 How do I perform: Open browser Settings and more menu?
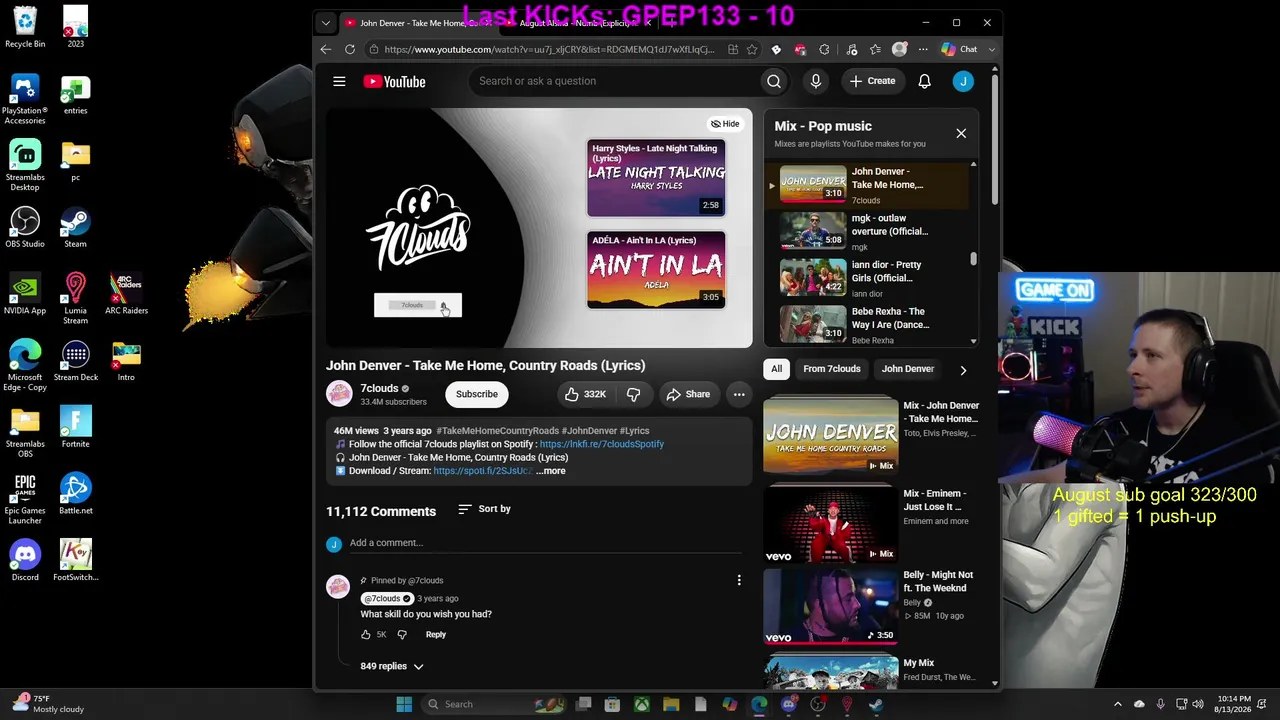[x=923, y=49]
